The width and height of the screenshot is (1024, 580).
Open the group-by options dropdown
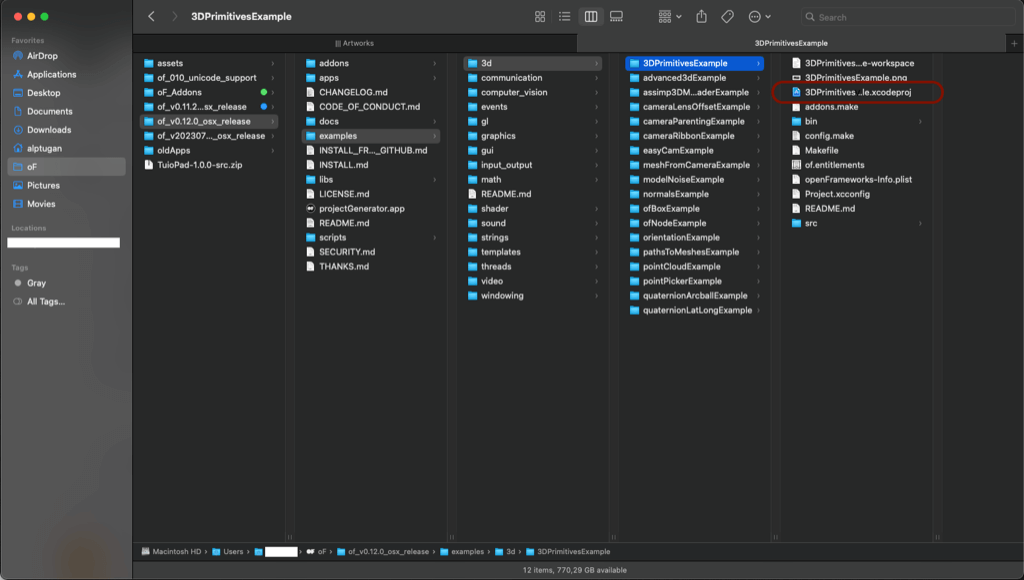(670, 17)
